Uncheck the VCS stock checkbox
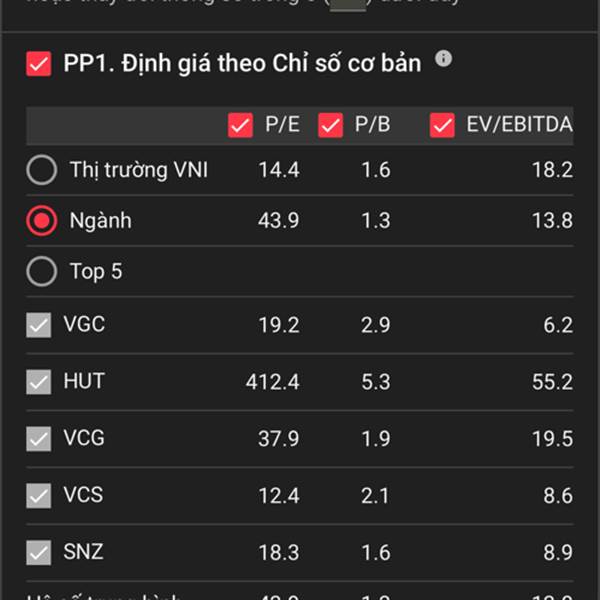The image size is (600, 600). coord(39,496)
